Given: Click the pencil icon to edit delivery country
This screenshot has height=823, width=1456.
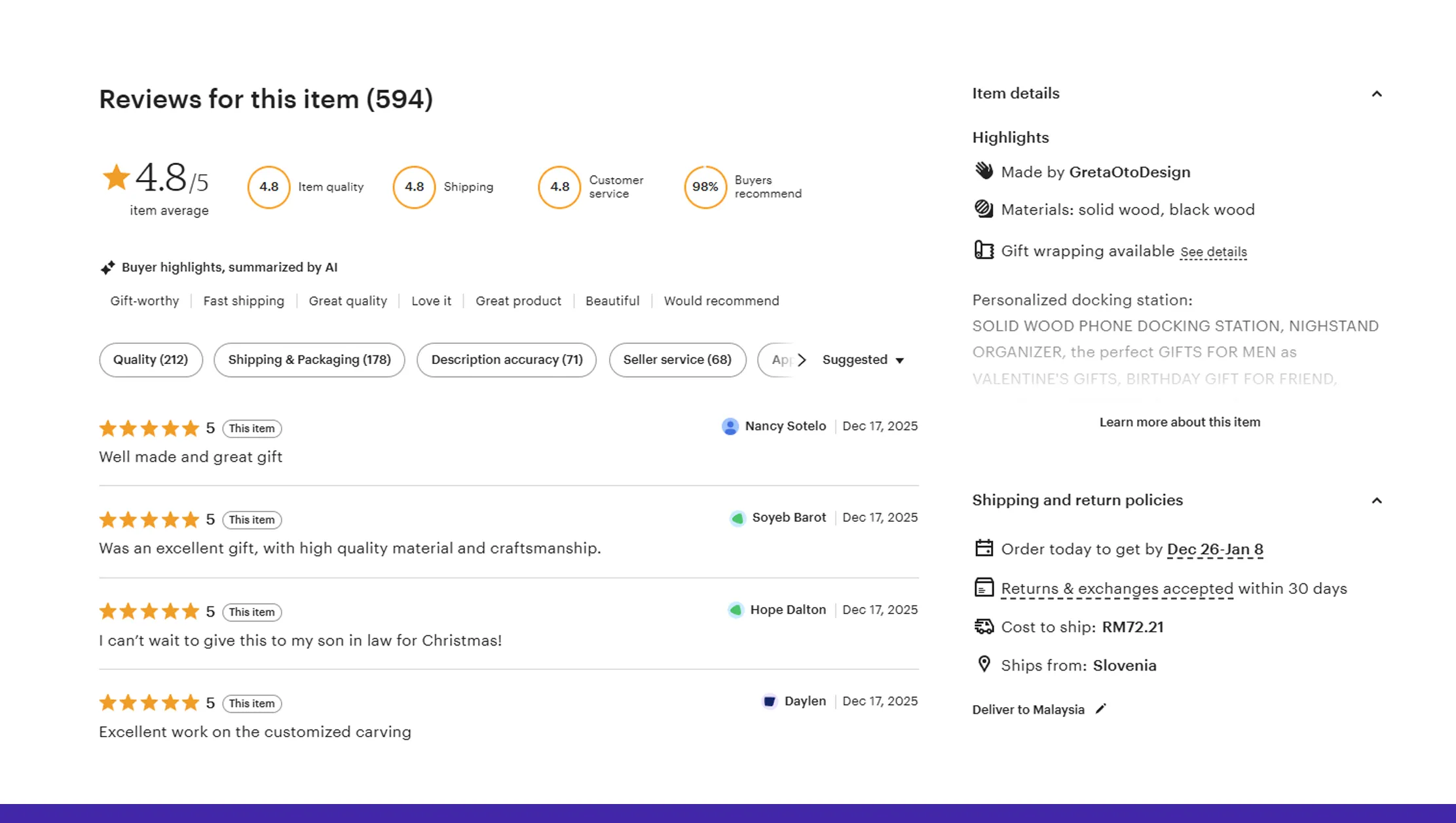Looking at the screenshot, I should [x=1101, y=708].
